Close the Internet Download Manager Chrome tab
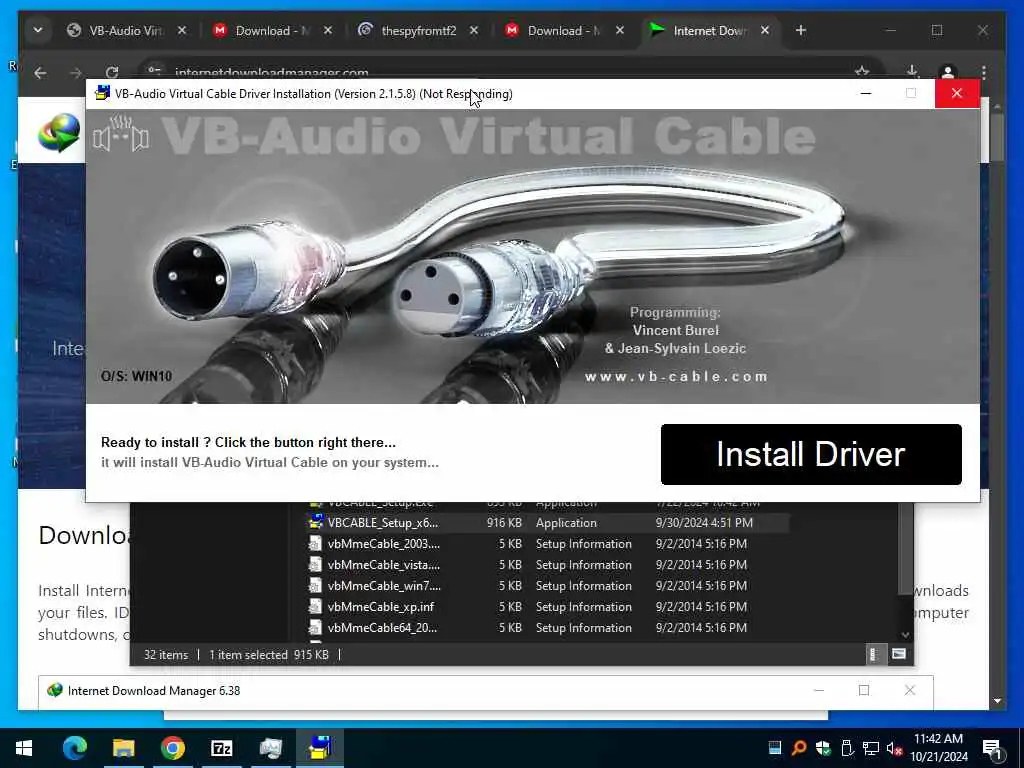 (765, 31)
